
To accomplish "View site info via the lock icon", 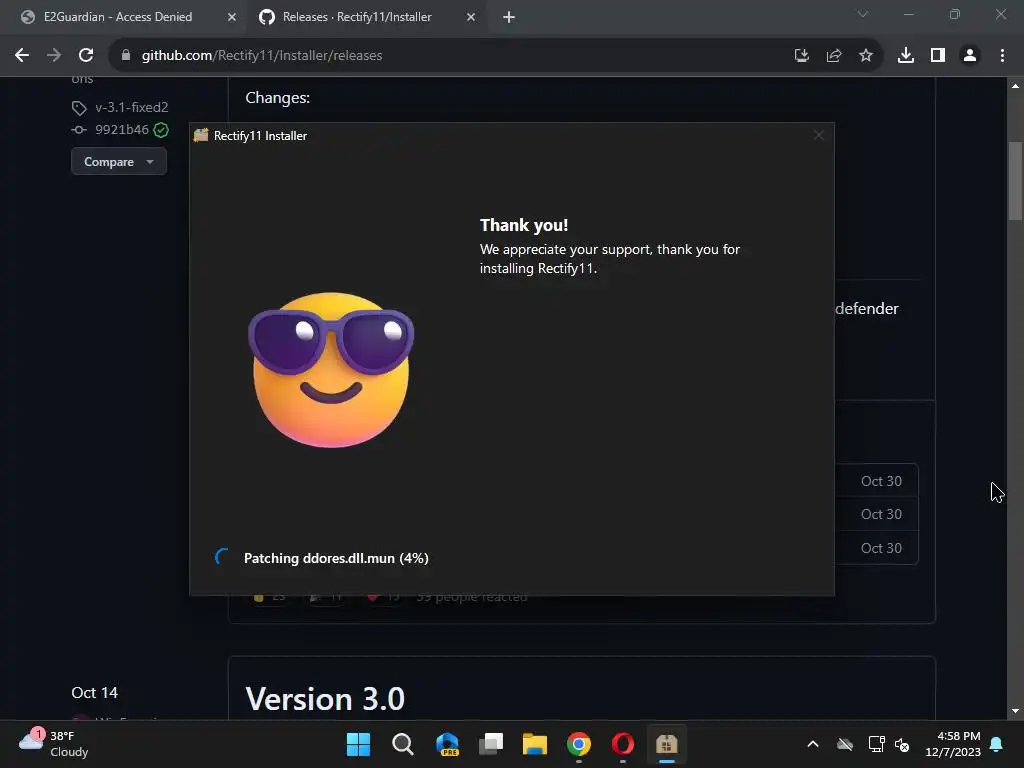I will click(x=126, y=56).
